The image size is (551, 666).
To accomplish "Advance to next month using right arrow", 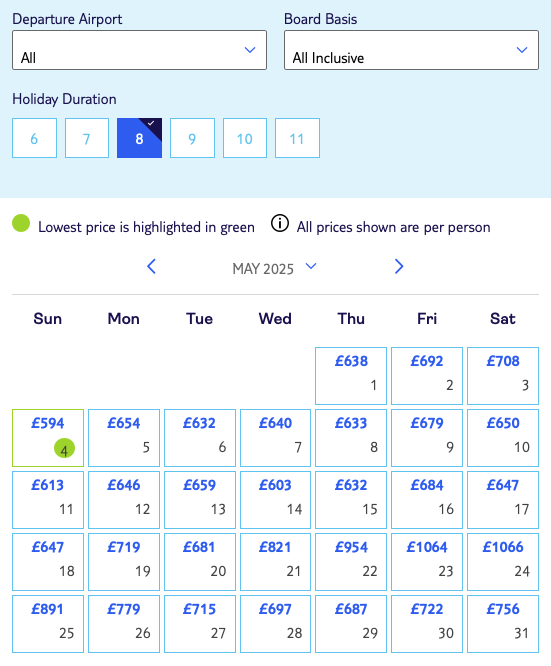I will click(398, 267).
